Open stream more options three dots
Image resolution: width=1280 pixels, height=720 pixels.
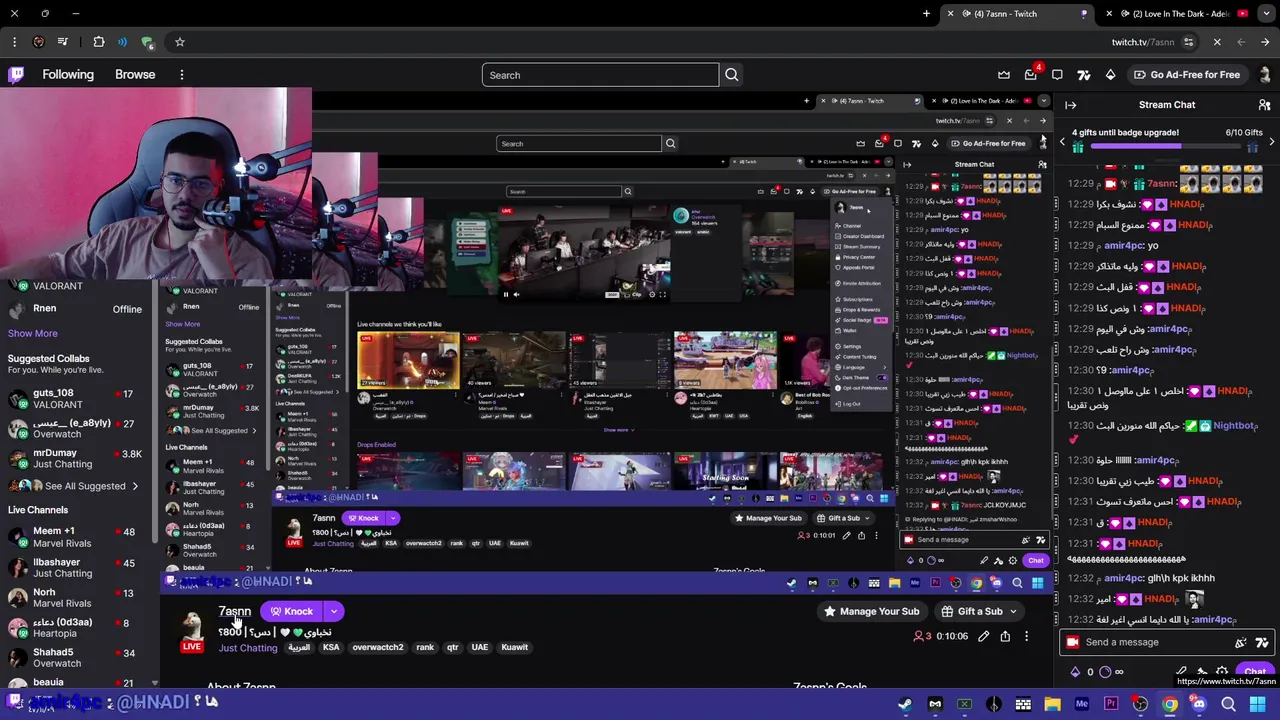(1026, 636)
